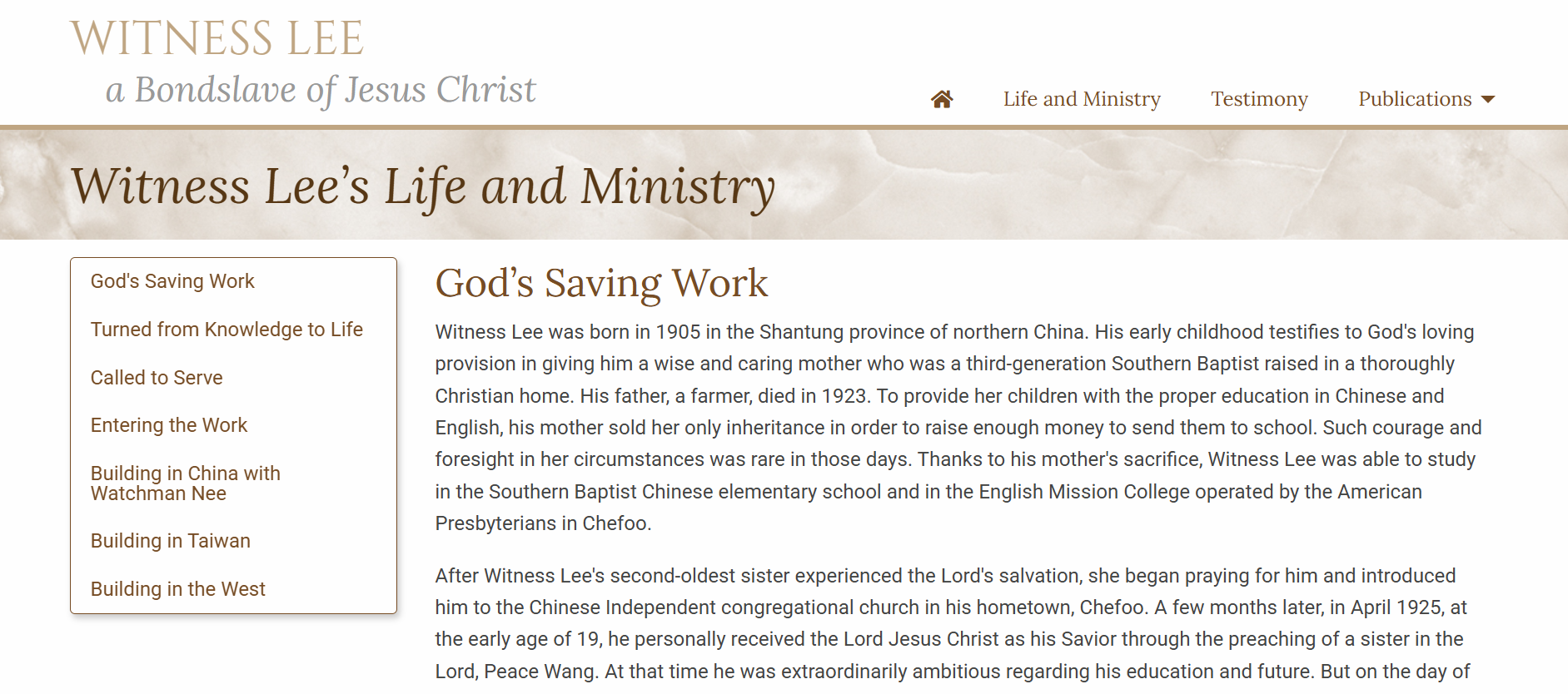
Task: Click the Witness Lee's Life and Ministry banner title
Action: 422,186
